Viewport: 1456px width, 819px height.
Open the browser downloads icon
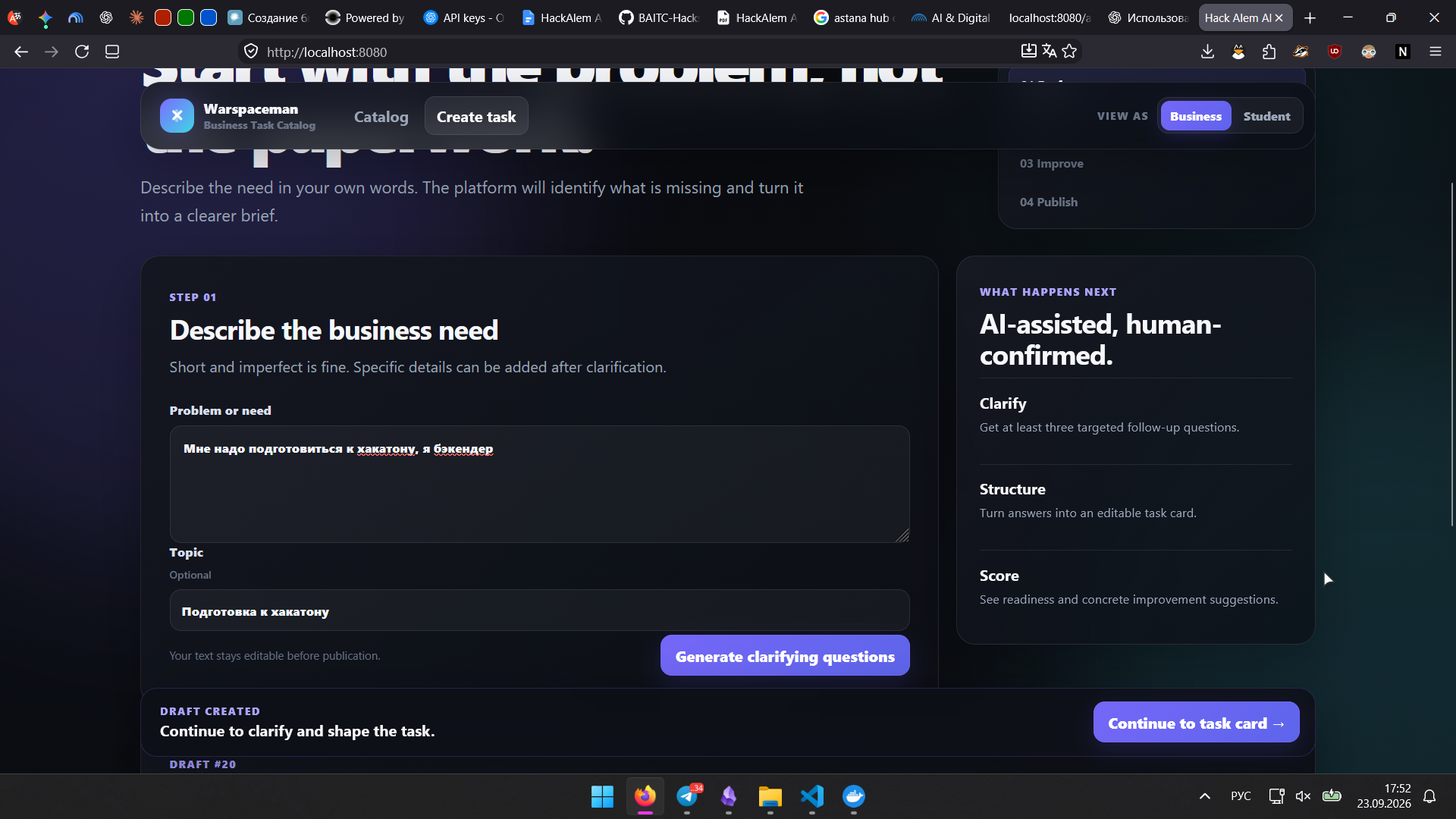(1207, 52)
